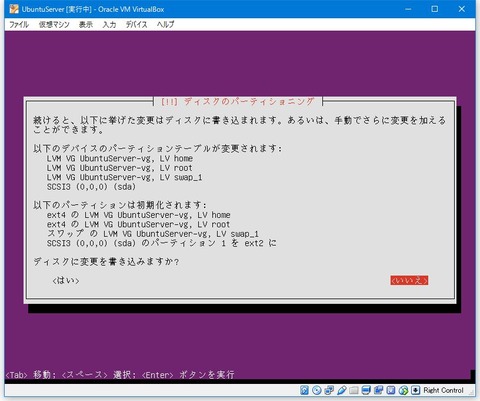Viewport: 480px width, 401px height.
Task: Close the VirtualBox window
Action: tap(462, 9)
